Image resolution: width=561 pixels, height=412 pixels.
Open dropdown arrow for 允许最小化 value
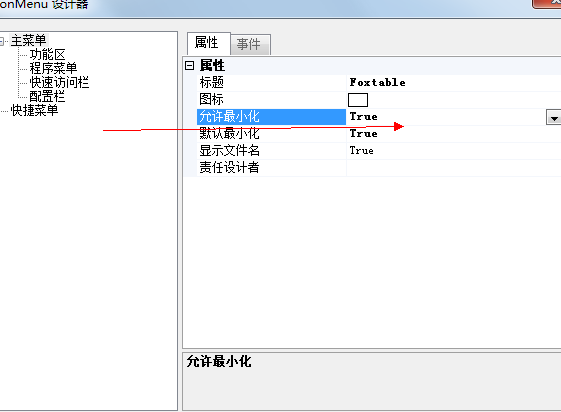[553, 117]
